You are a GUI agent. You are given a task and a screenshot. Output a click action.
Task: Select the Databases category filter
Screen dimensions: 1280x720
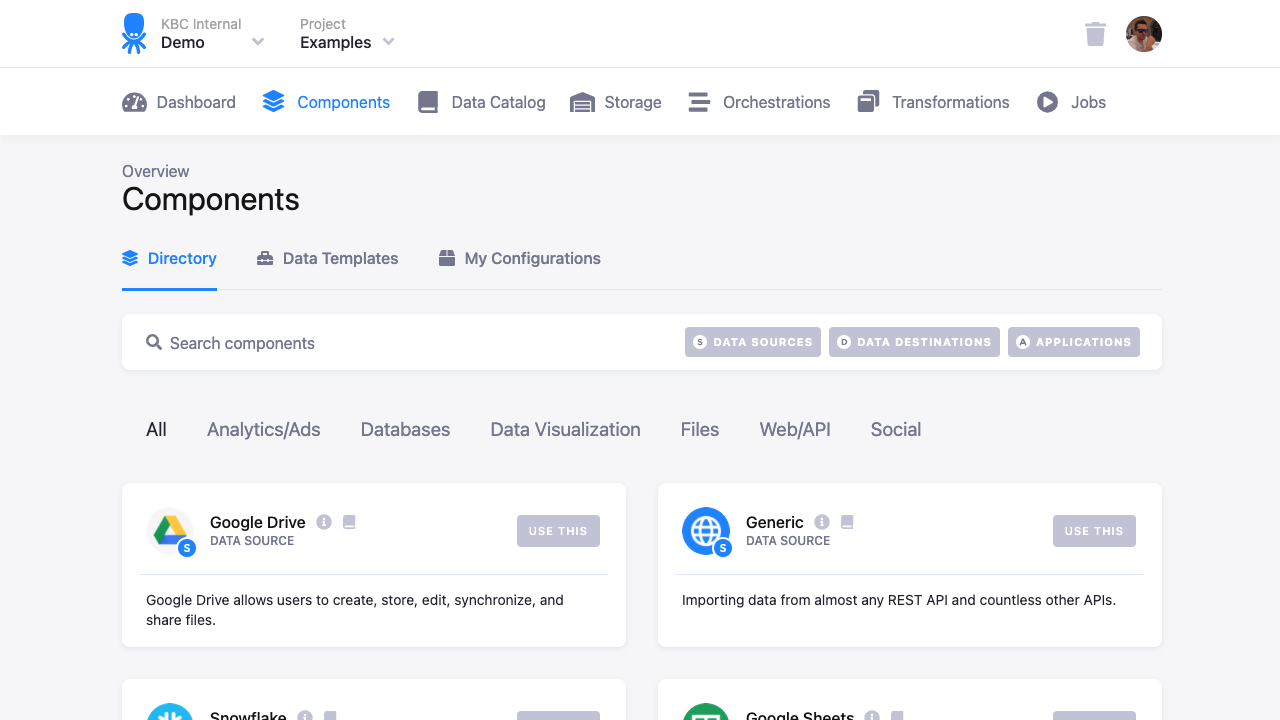click(x=405, y=429)
